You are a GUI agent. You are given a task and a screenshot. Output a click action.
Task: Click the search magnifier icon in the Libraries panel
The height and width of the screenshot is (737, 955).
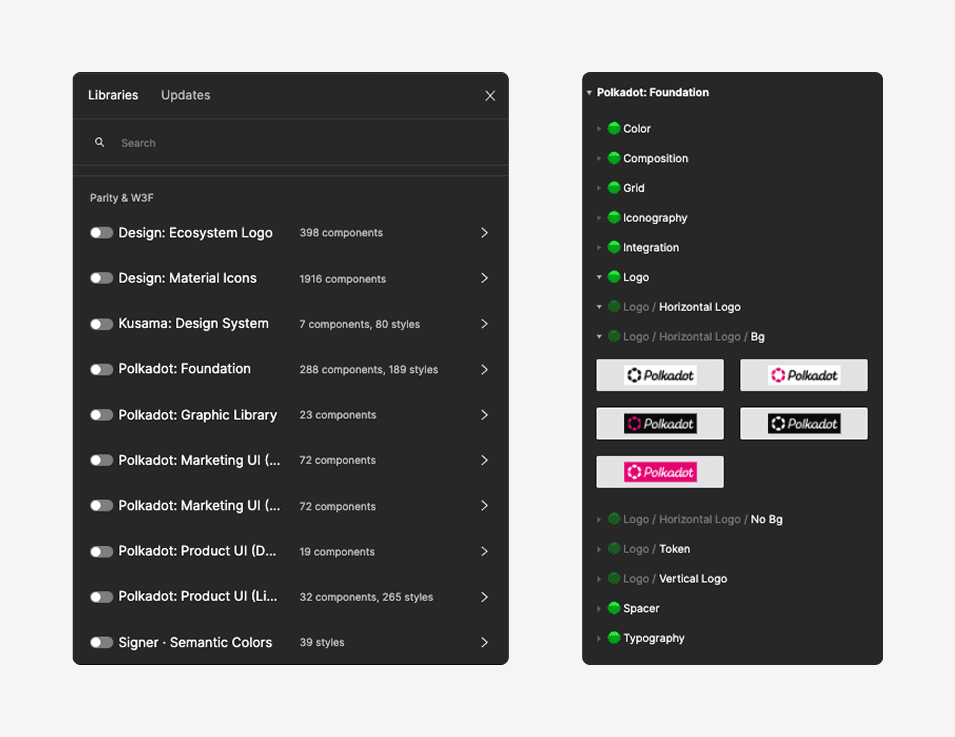tap(99, 142)
